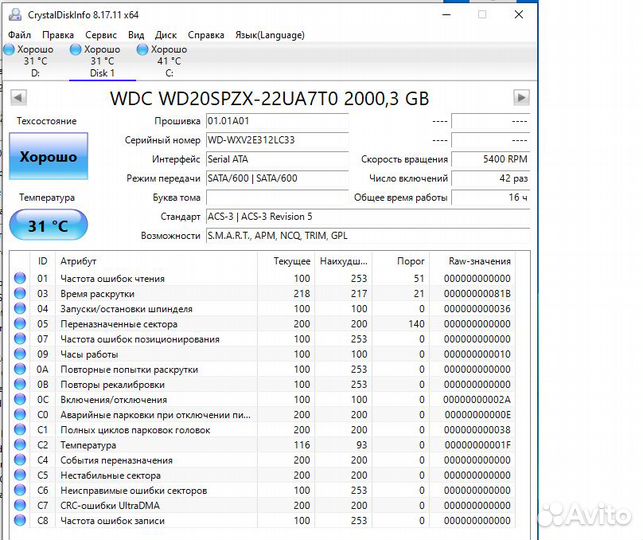Viewport: 643px width, 540px height.
Task: Click status orb for attribute 0A
Action: point(20,369)
